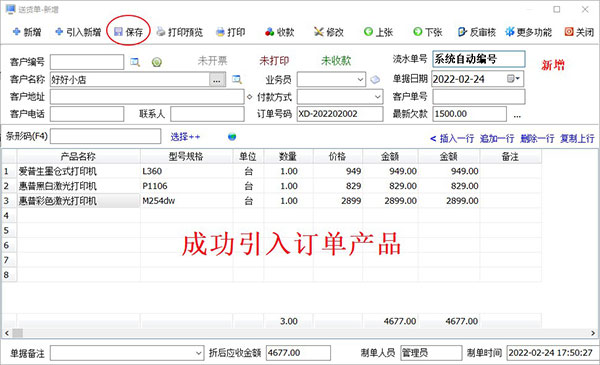Viewport: 600px width, 365px height.
Task: Click the 折后应收金额 field
Action: click(298, 353)
